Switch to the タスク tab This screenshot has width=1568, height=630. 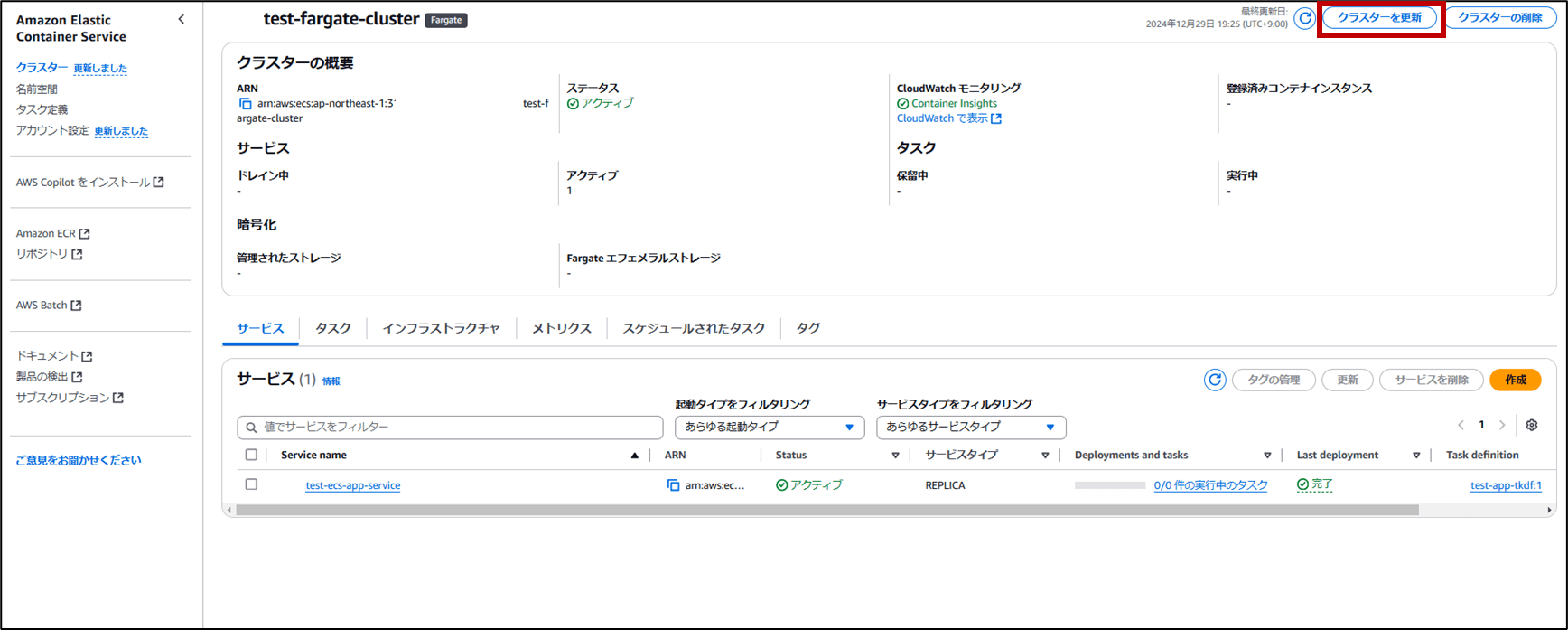332,328
